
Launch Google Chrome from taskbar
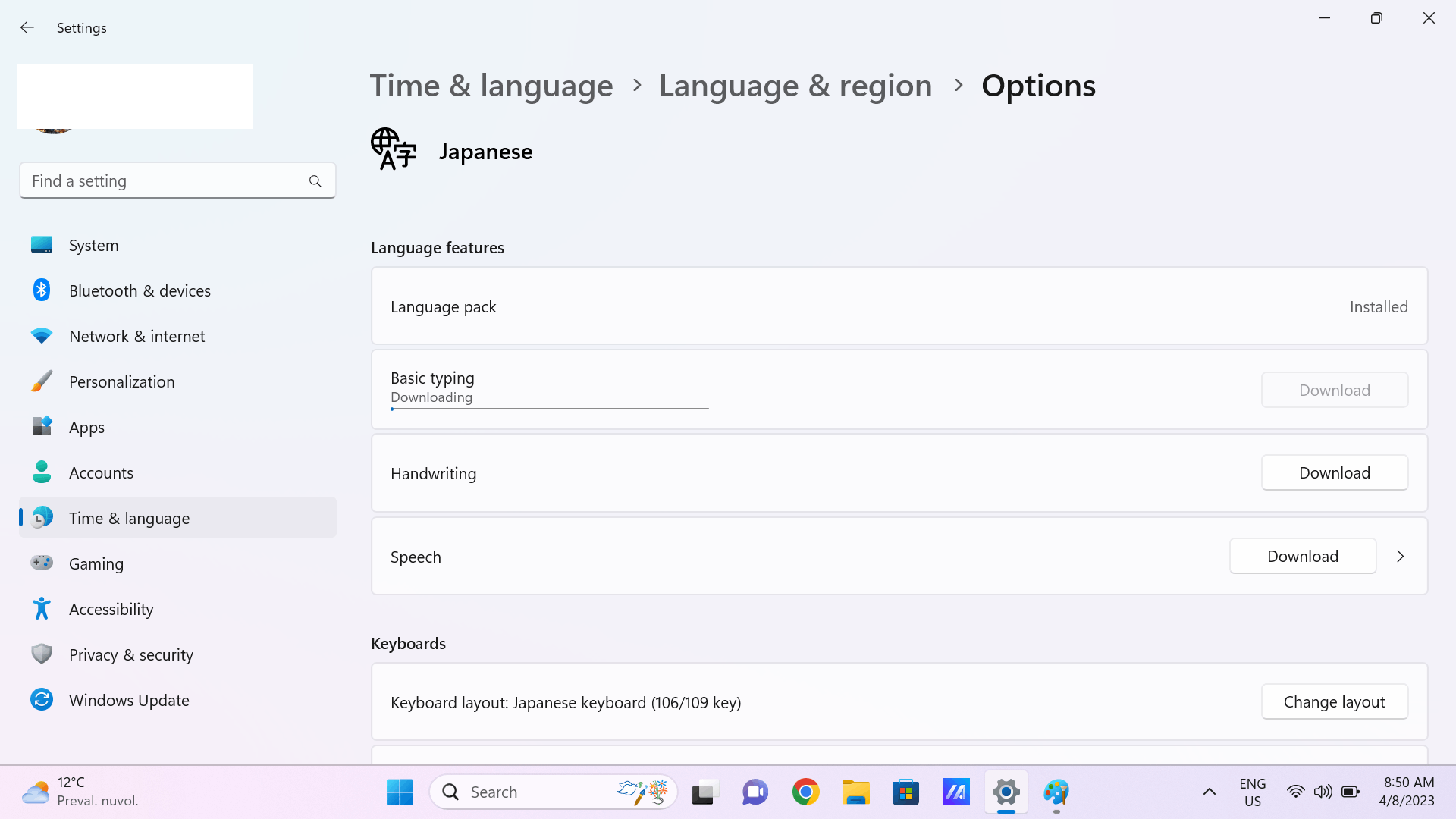point(805,792)
